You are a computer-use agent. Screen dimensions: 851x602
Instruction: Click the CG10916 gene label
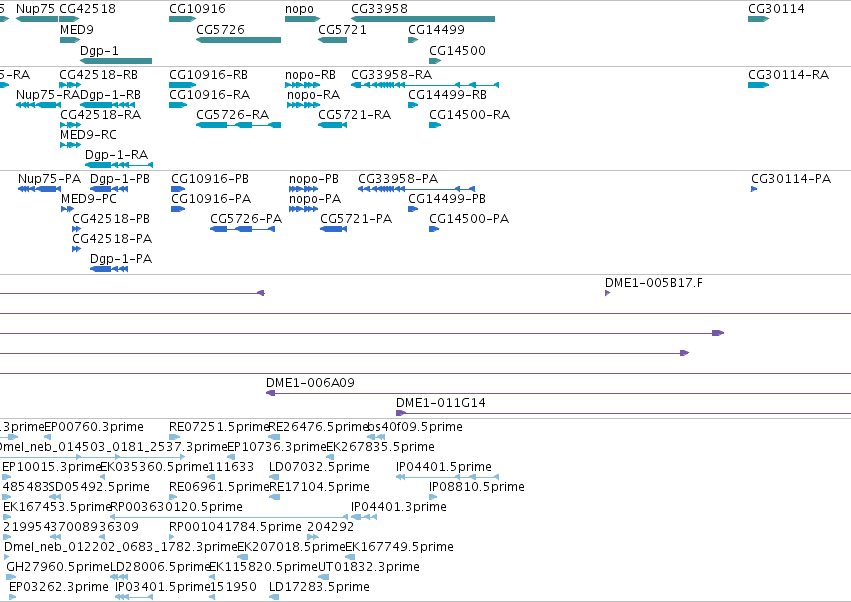(x=197, y=9)
